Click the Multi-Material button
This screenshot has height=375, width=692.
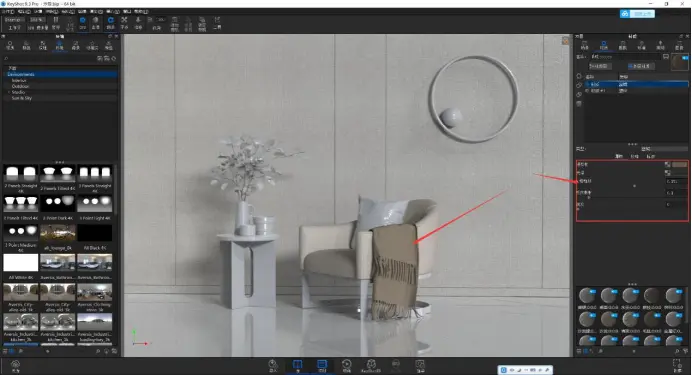click(641, 66)
